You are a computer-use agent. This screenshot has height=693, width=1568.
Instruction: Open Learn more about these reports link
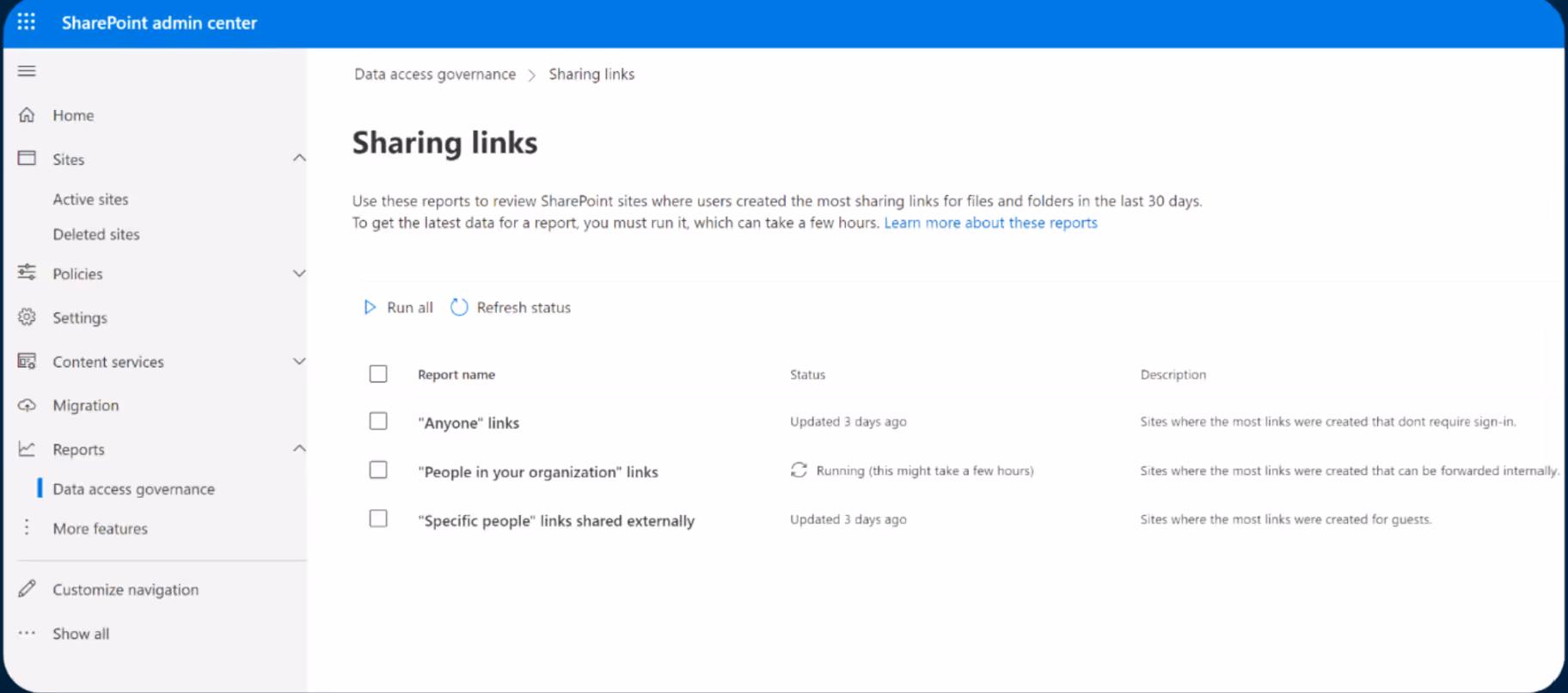pyautogui.click(x=990, y=223)
